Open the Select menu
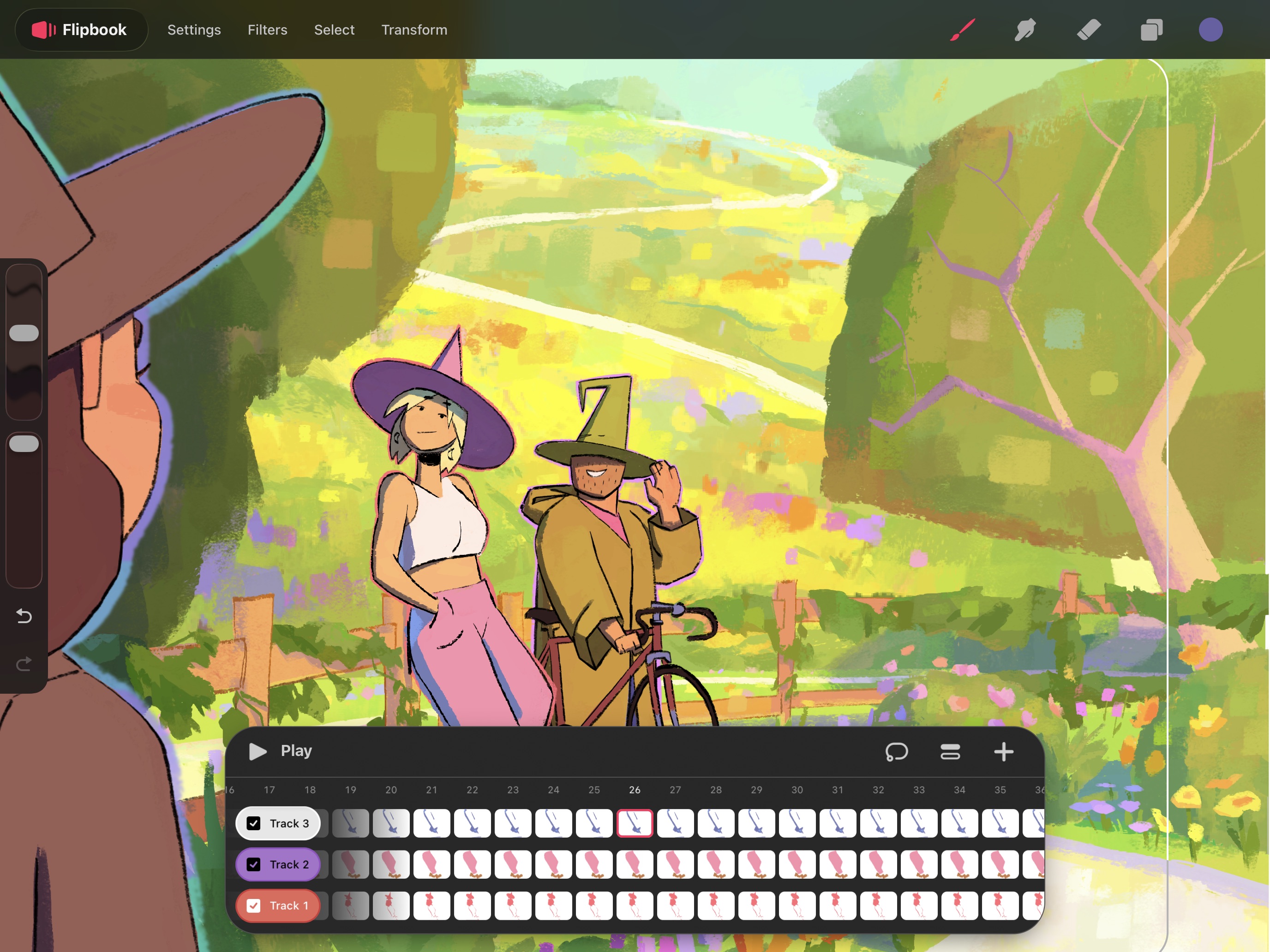Image resolution: width=1270 pixels, height=952 pixels. click(334, 30)
